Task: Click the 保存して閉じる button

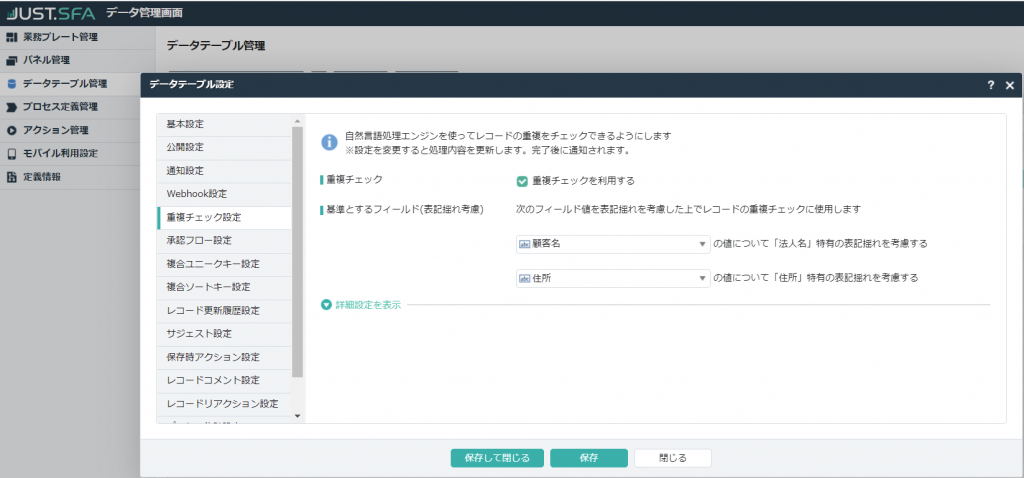Action: [x=497, y=458]
